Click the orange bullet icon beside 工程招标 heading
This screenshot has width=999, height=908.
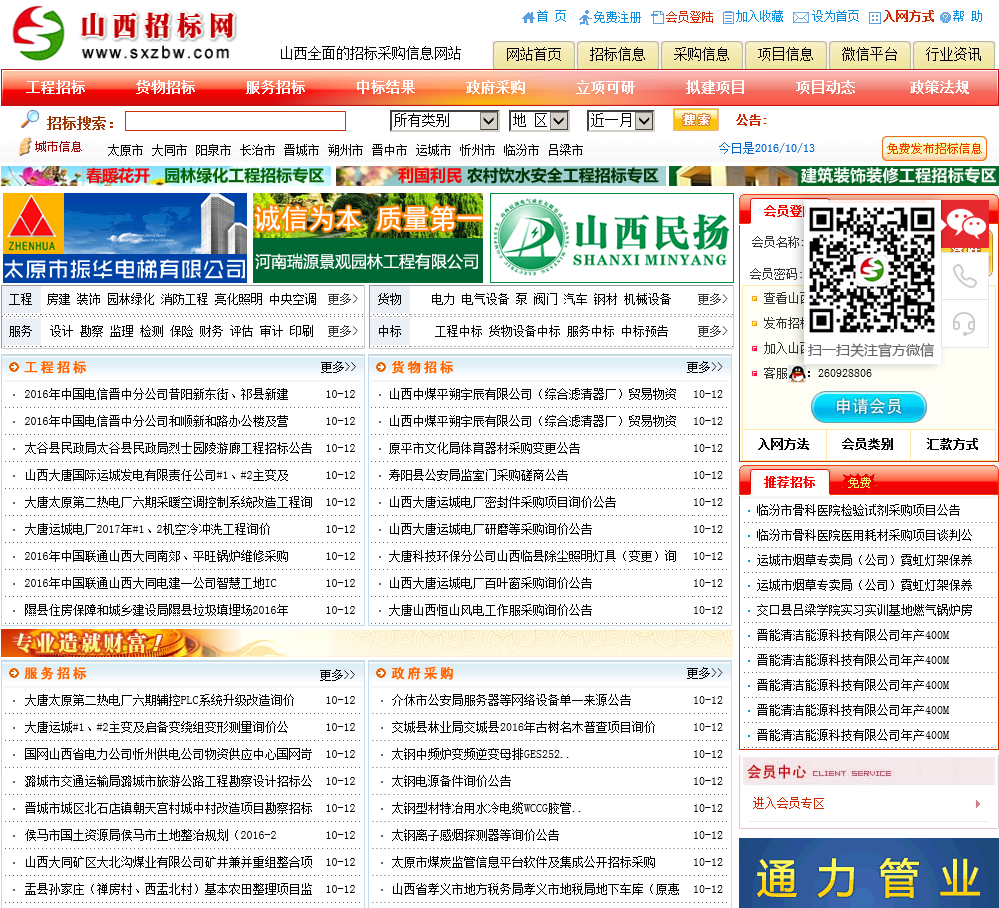pyautogui.click(x=14, y=367)
